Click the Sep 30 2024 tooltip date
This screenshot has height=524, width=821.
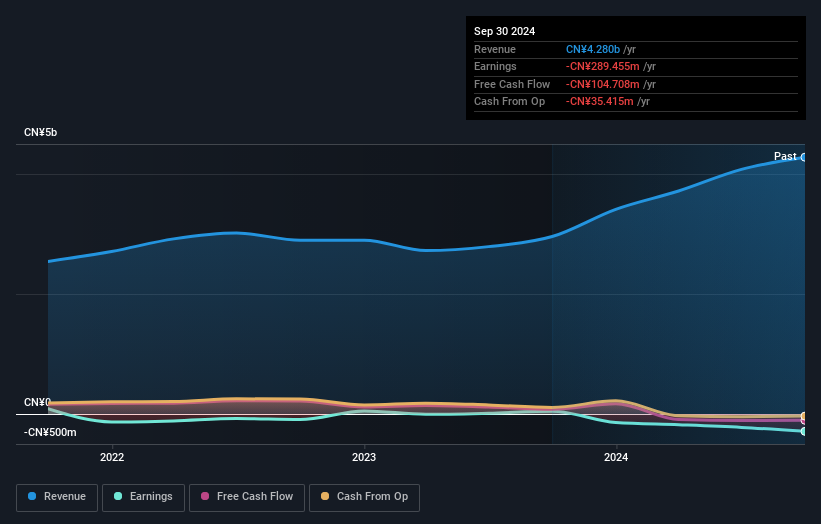coord(504,31)
